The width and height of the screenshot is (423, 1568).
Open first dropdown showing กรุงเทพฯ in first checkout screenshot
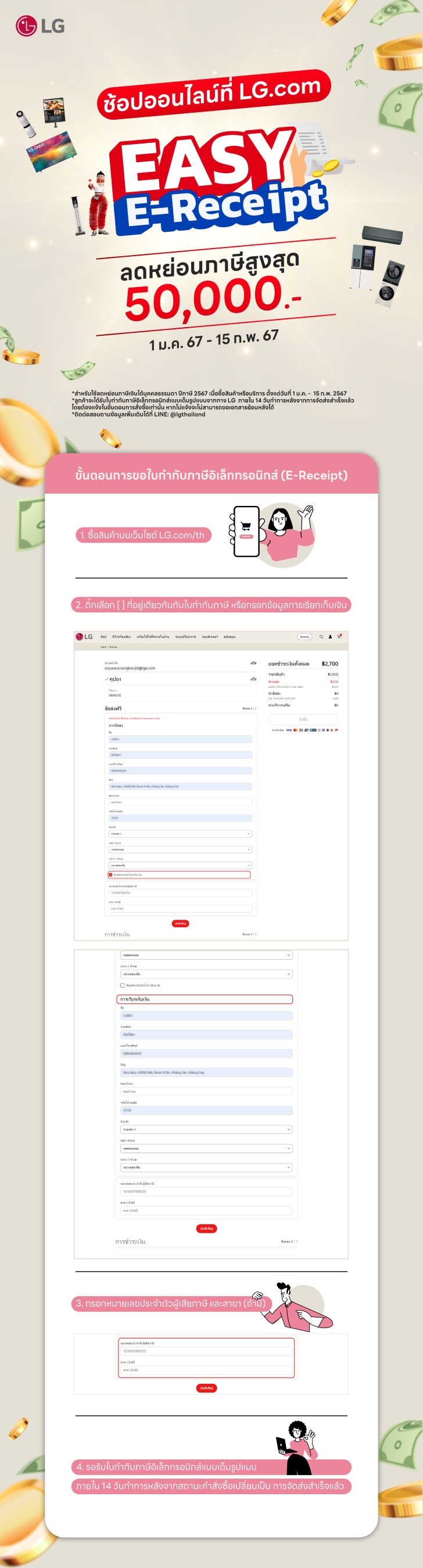pyautogui.click(x=180, y=834)
